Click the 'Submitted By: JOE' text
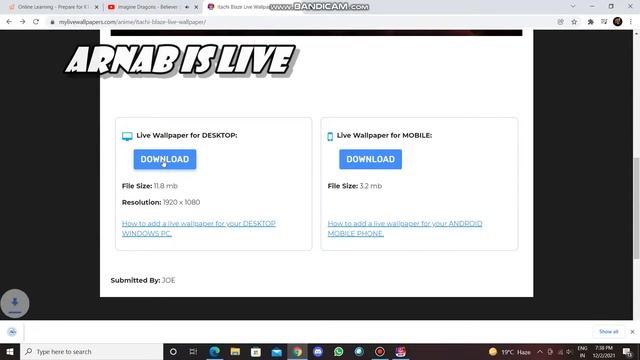Viewport: 640px width, 360px height. [x=143, y=280]
